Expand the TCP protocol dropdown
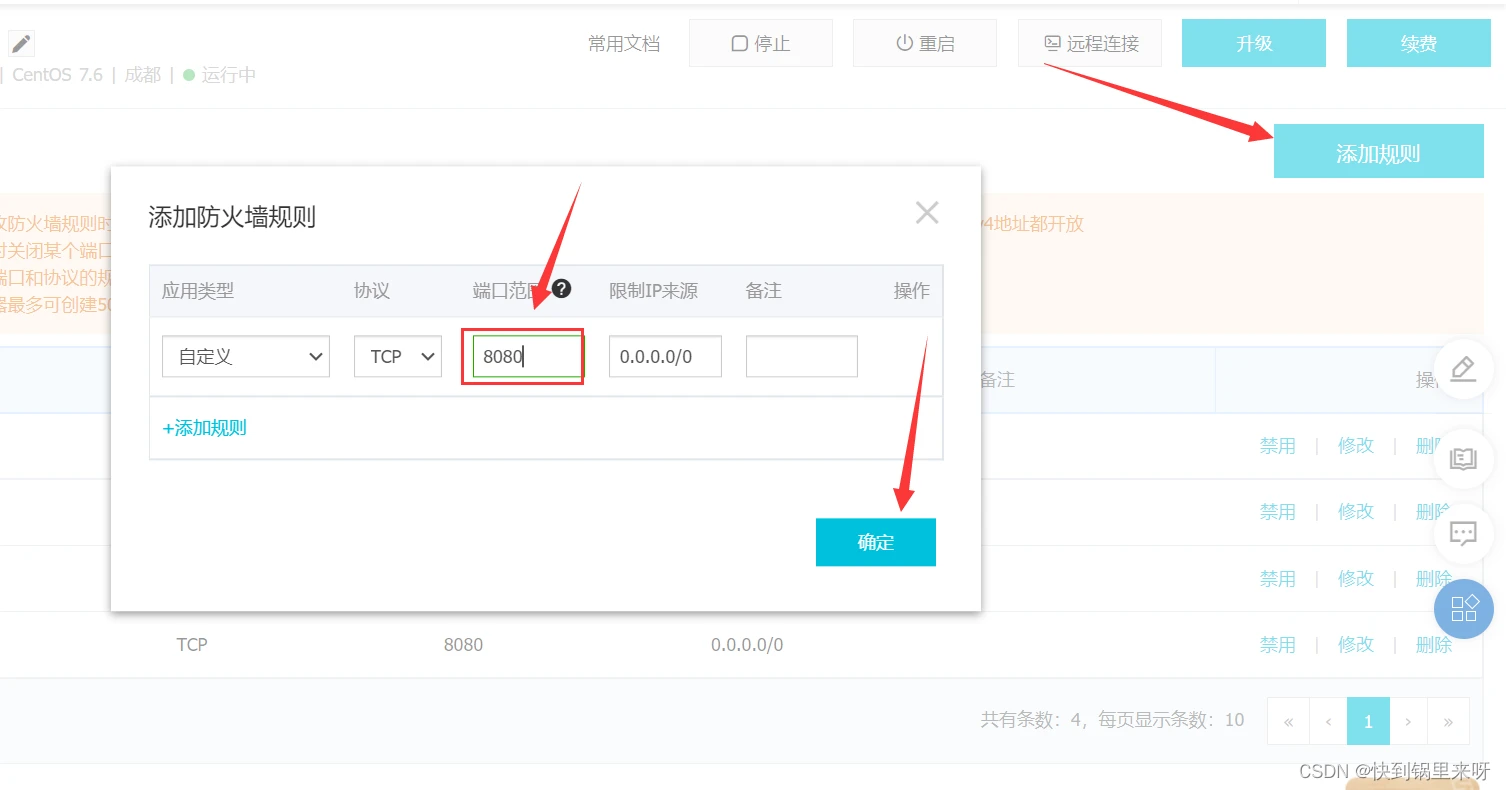 398,356
